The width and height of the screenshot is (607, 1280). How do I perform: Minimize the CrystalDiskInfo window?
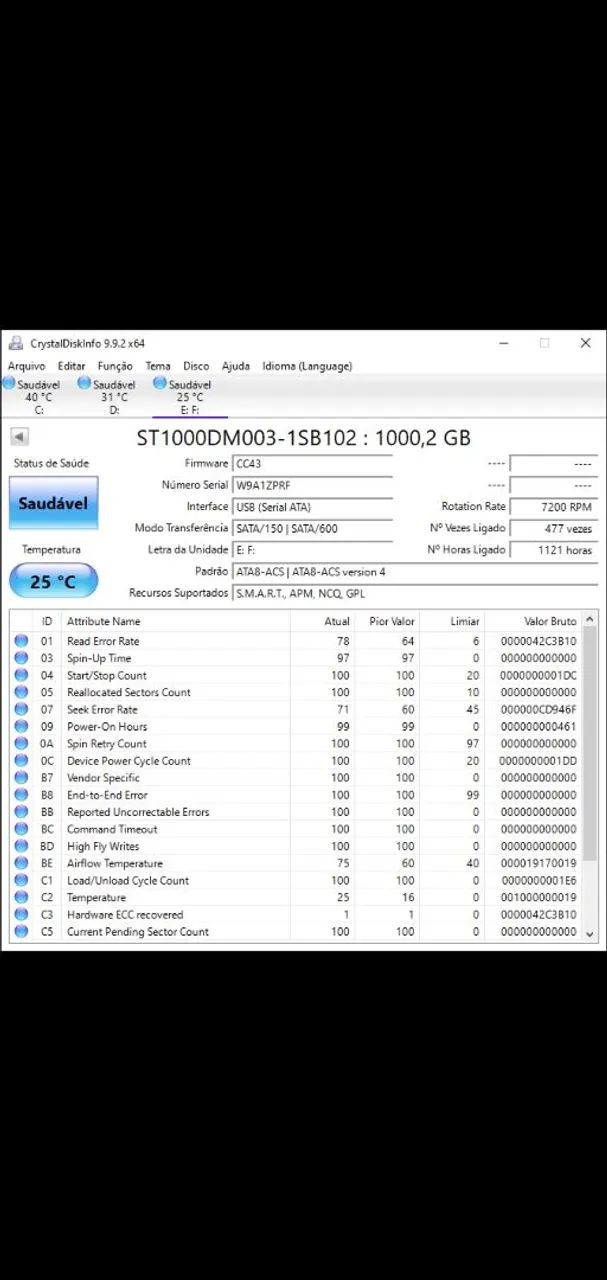[x=503, y=343]
